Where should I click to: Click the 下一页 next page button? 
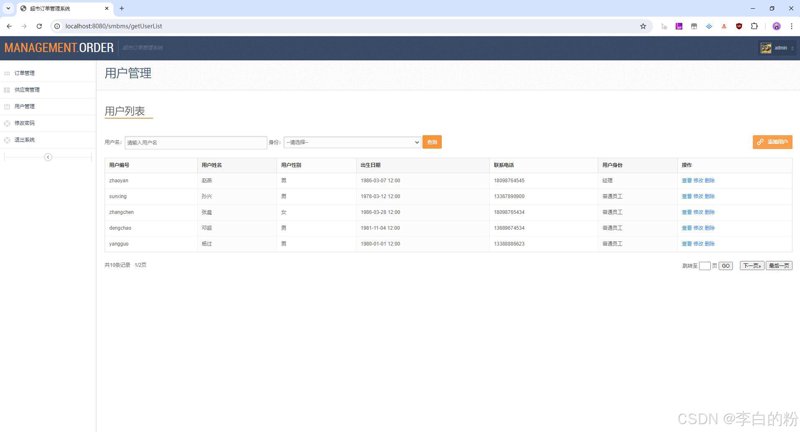coord(752,266)
